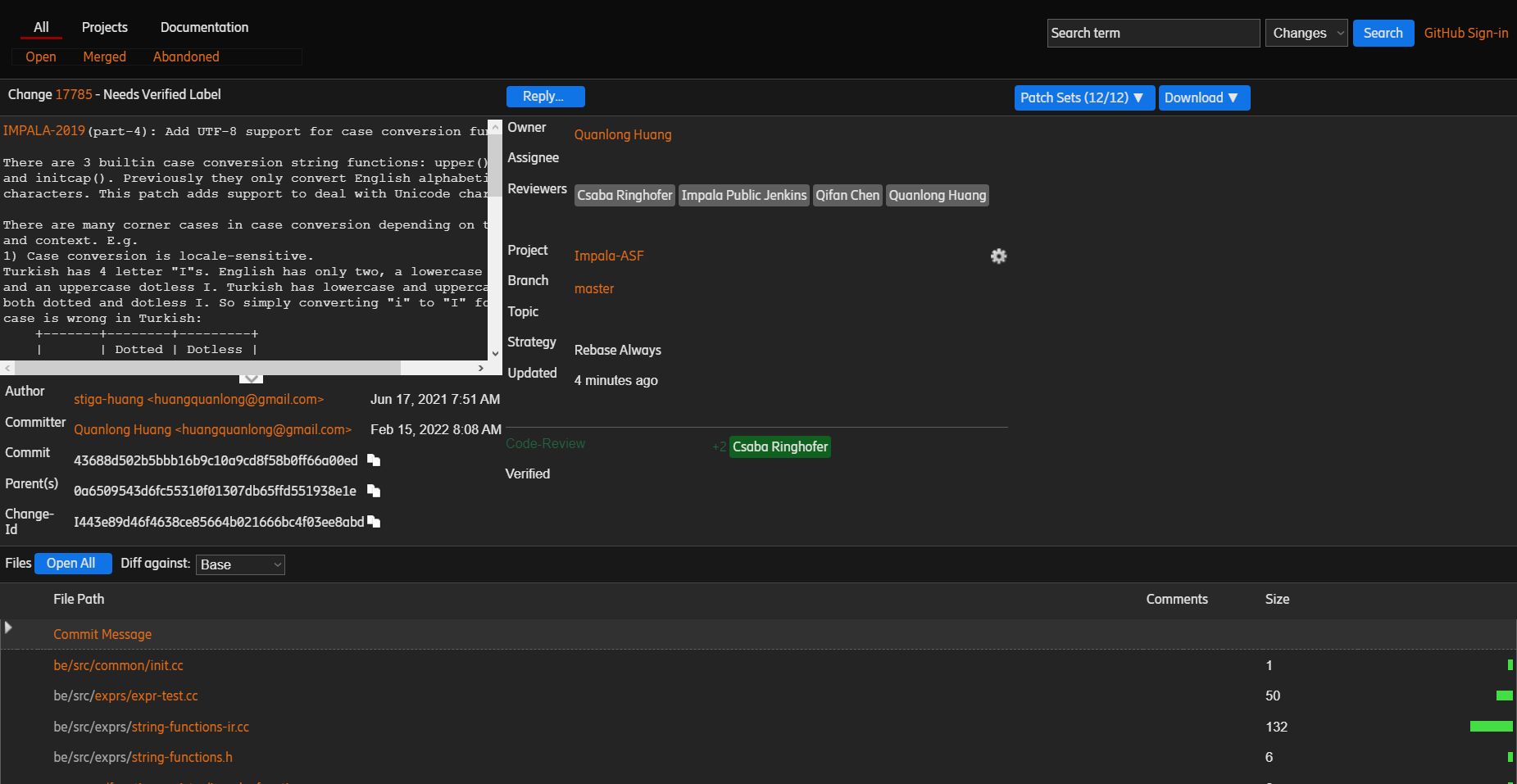Click GitHub Sign-in link
This screenshot has height=784, width=1517.
coord(1466,33)
